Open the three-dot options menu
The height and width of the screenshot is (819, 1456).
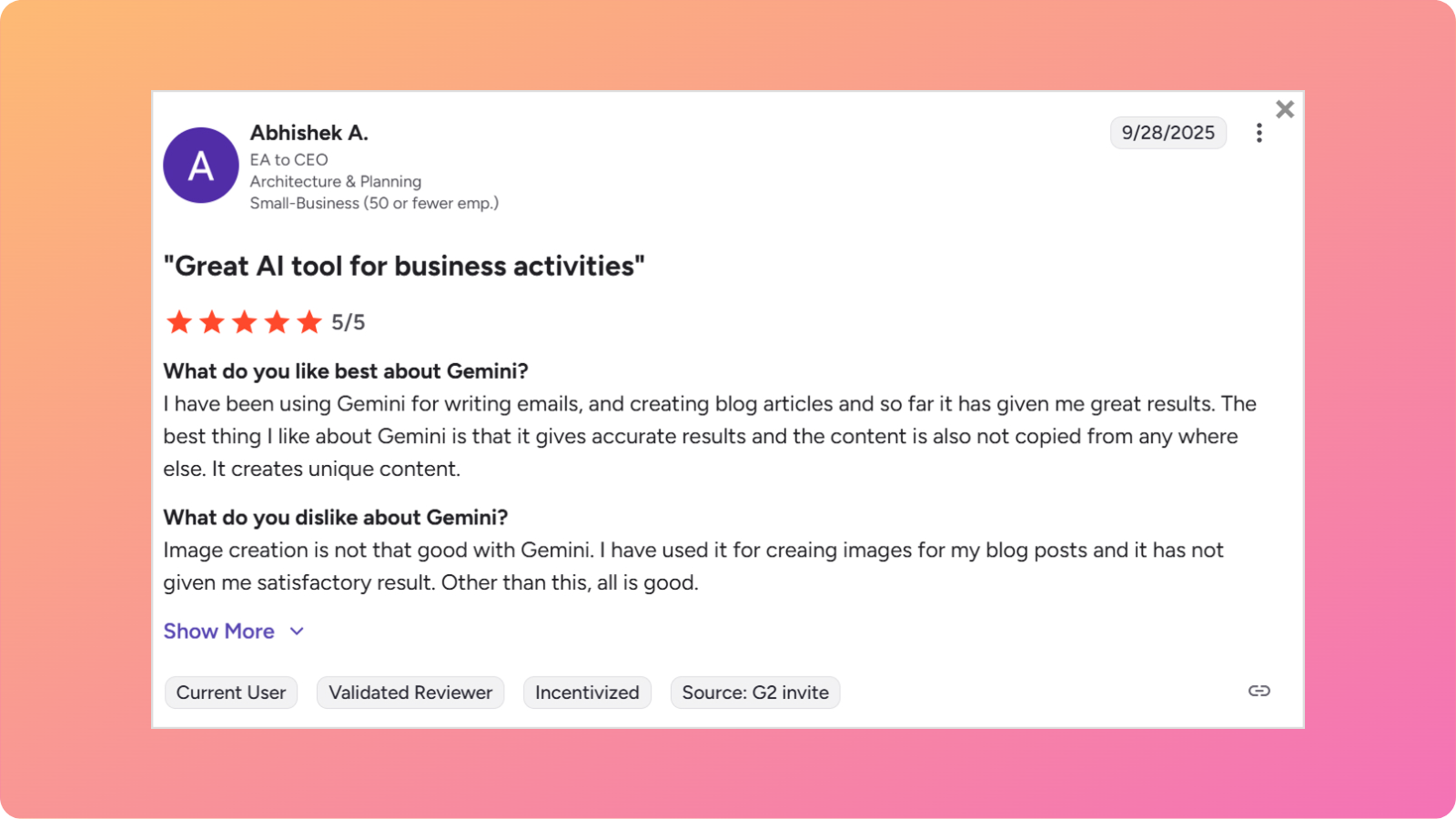[1259, 133]
